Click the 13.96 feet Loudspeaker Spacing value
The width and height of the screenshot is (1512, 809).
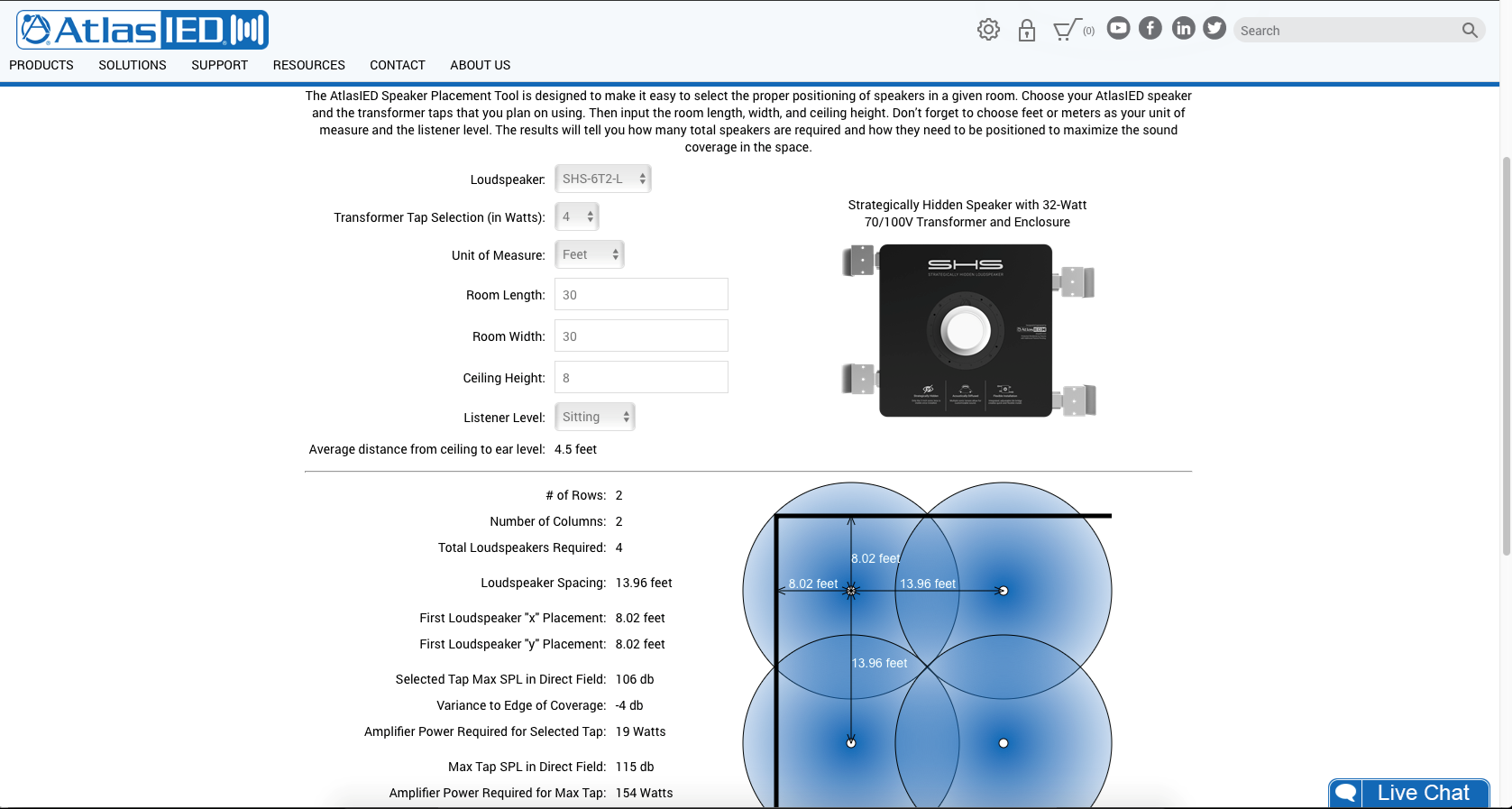[x=644, y=583]
